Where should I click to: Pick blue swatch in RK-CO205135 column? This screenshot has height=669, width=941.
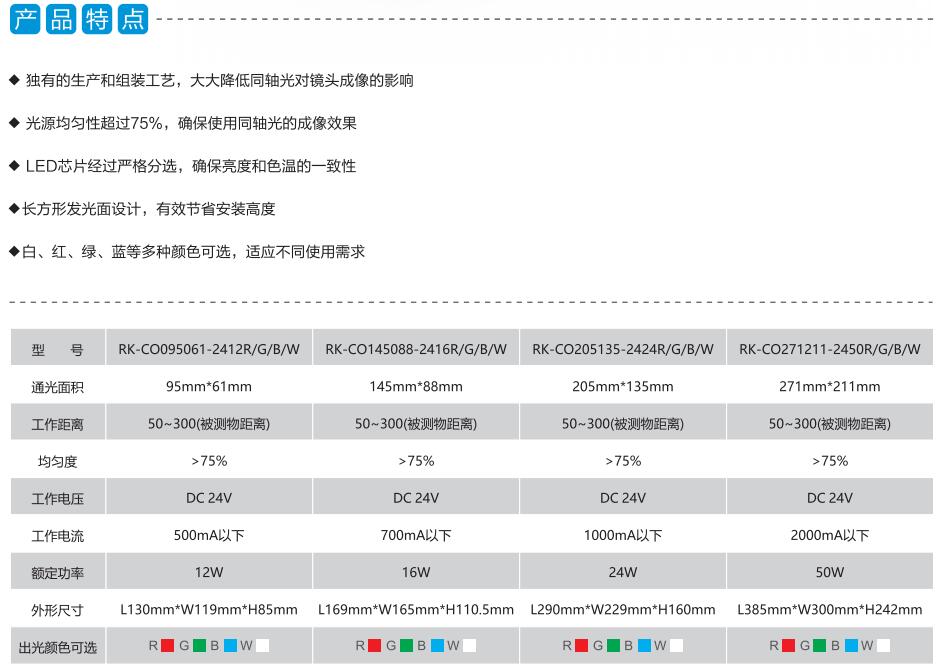(645, 646)
